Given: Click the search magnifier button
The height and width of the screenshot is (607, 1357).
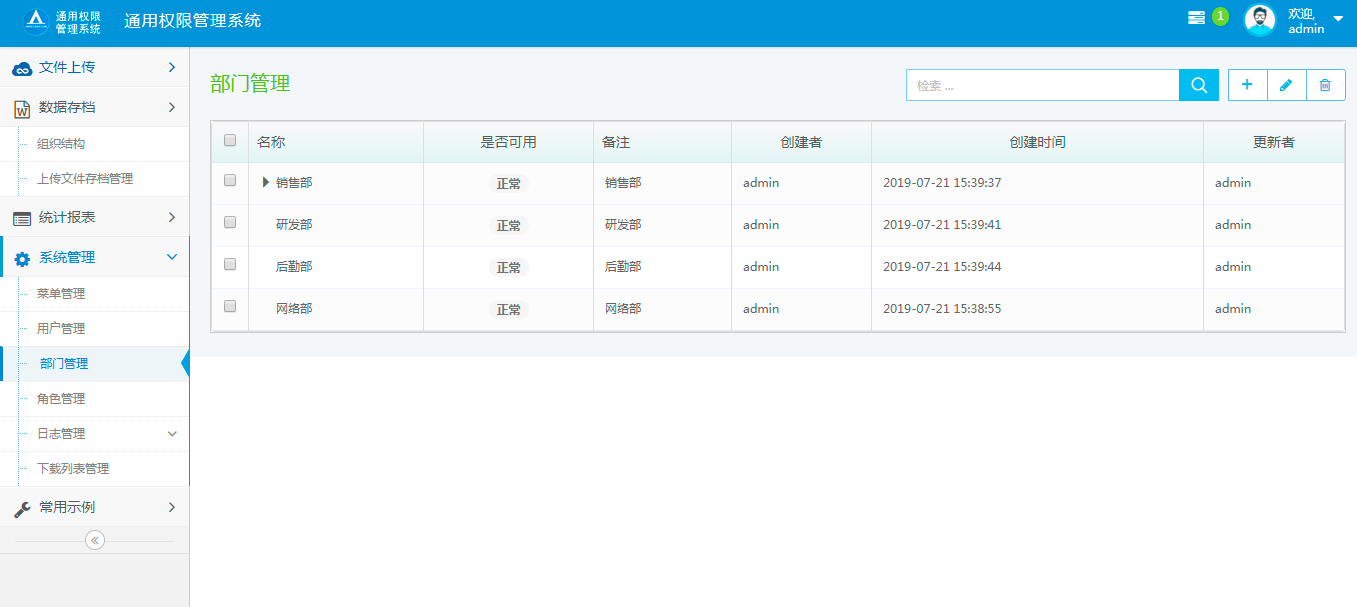Looking at the screenshot, I should pyautogui.click(x=1199, y=85).
